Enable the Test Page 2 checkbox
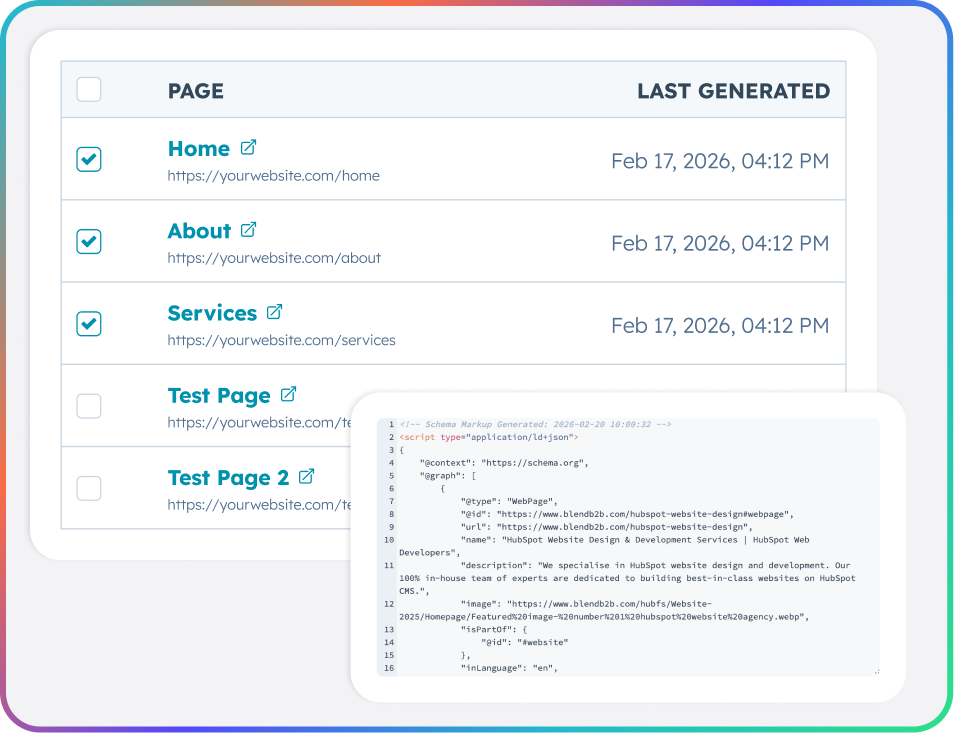 89,487
